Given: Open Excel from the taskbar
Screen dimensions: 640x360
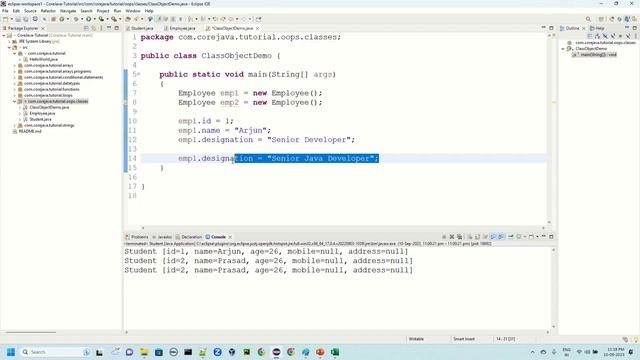Looking at the screenshot, I should 335,352.
